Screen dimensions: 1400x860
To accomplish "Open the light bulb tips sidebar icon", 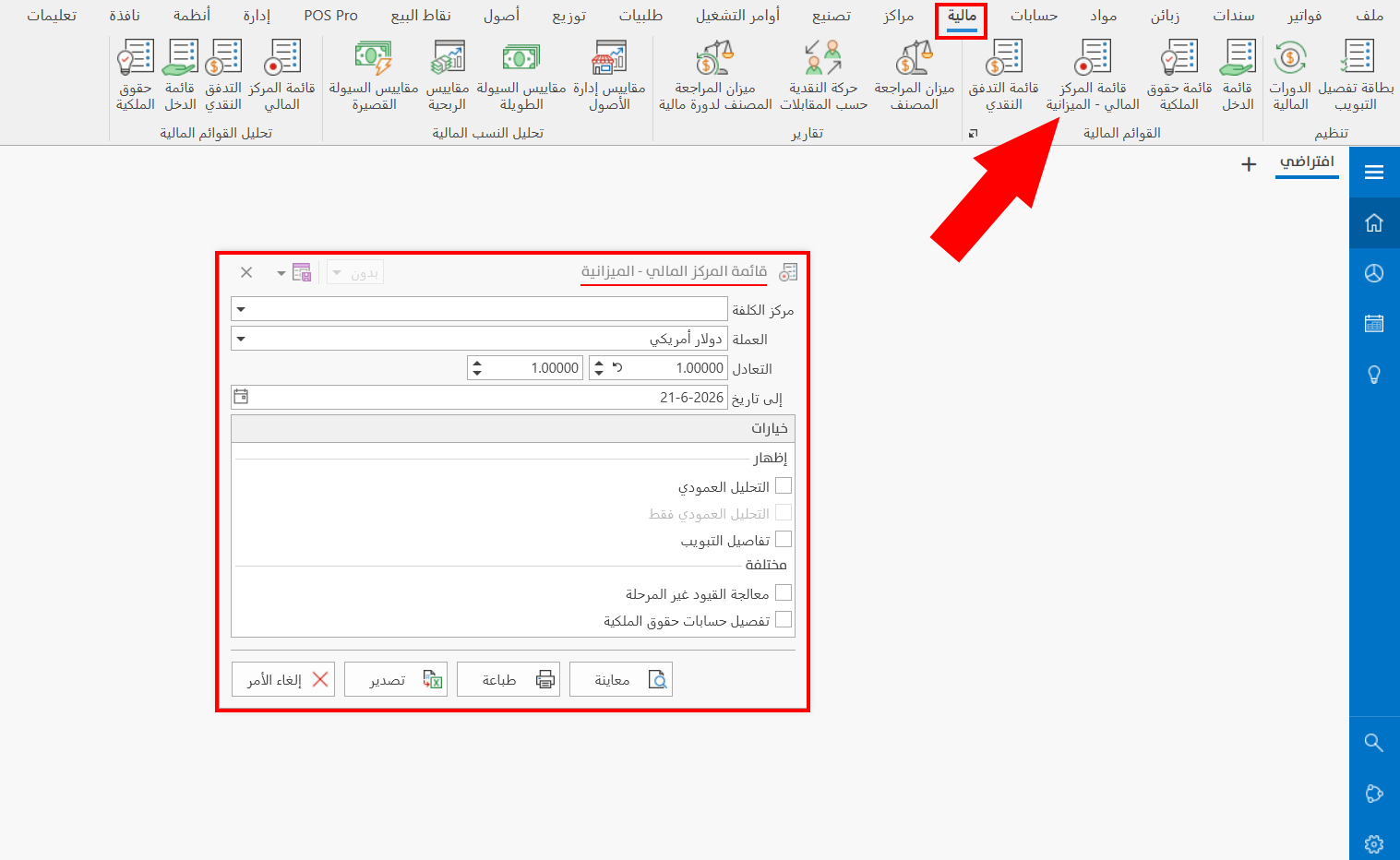I will pyautogui.click(x=1374, y=374).
